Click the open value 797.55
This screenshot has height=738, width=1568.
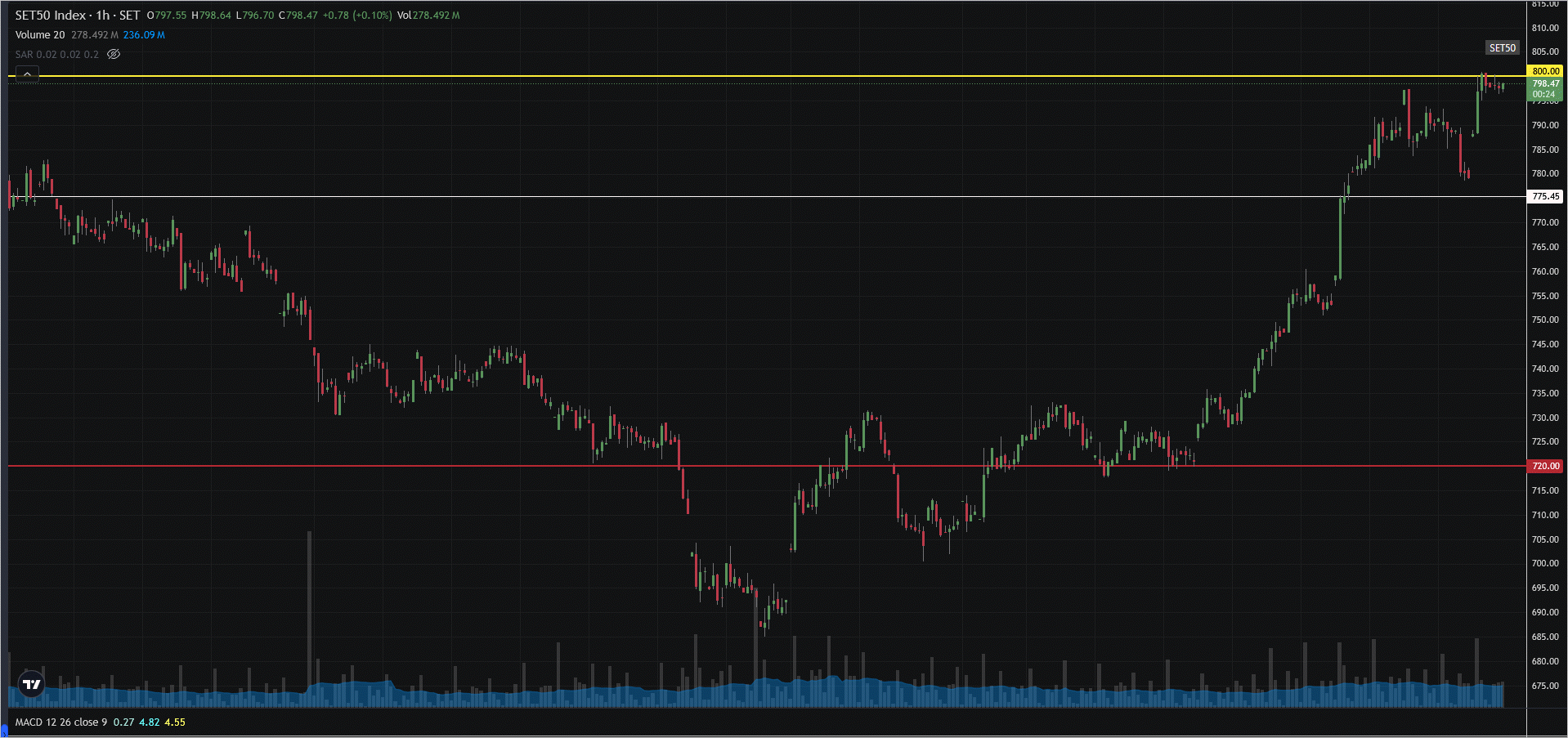coord(171,16)
